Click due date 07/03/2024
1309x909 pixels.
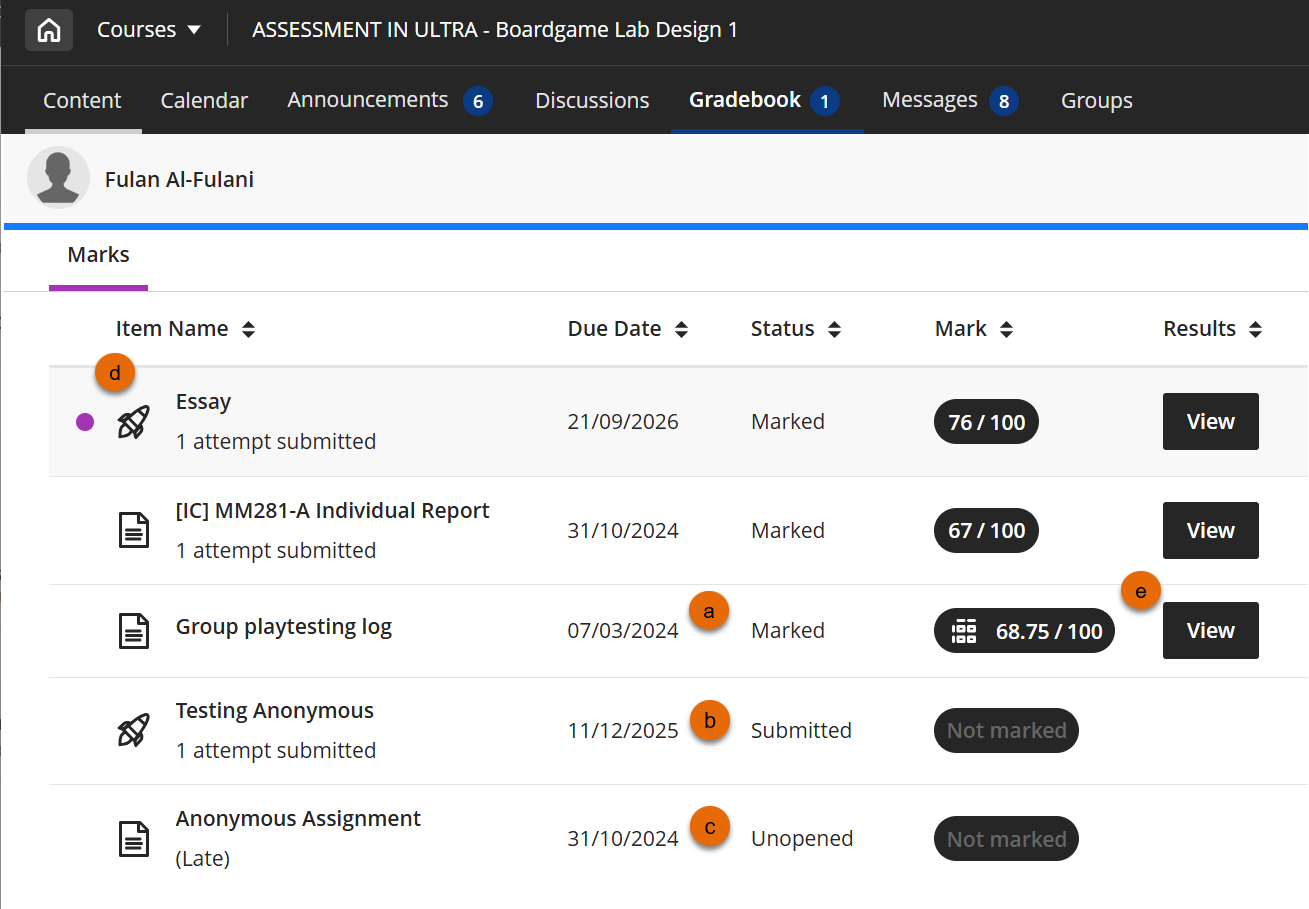pos(623,631)
